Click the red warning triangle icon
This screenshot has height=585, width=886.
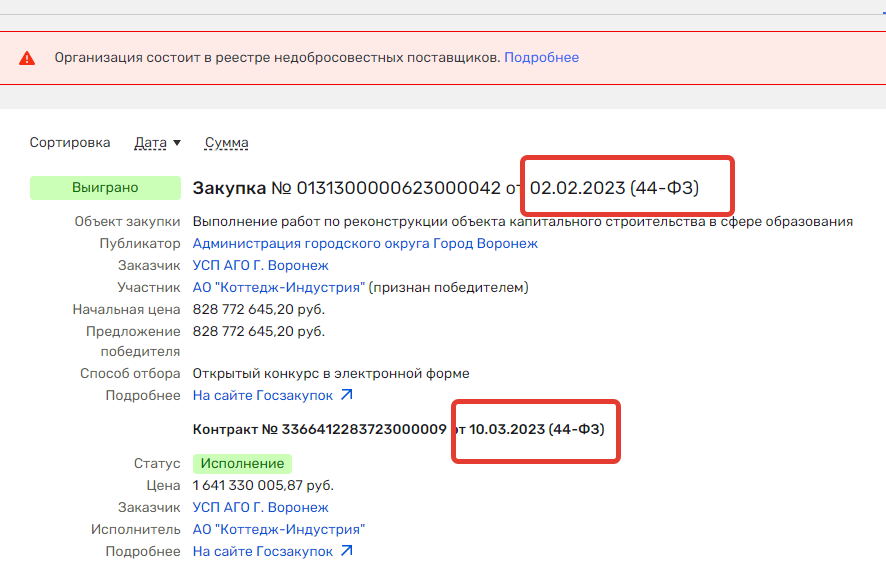tap(28, 58)
